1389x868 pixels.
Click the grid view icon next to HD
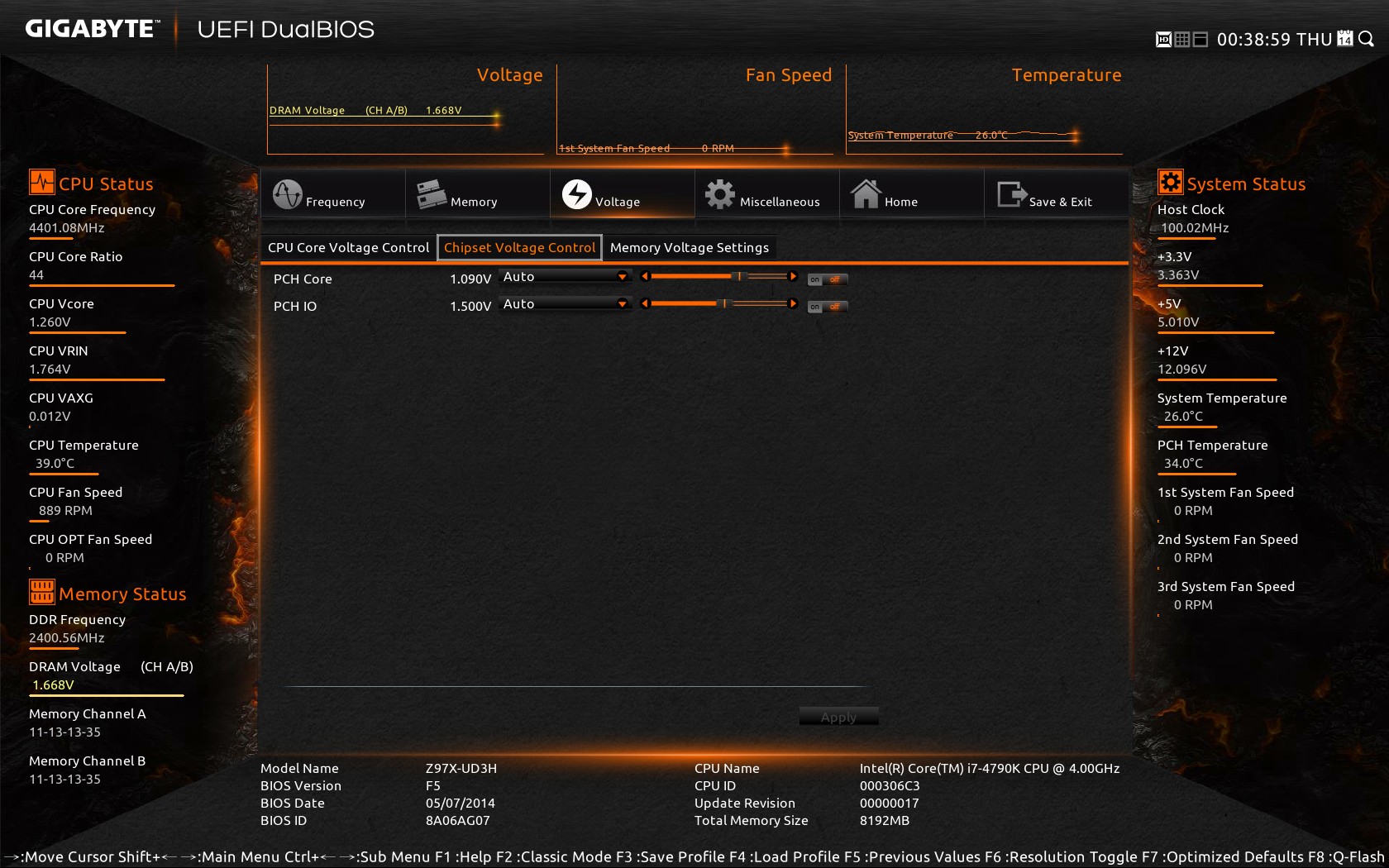1181,39
